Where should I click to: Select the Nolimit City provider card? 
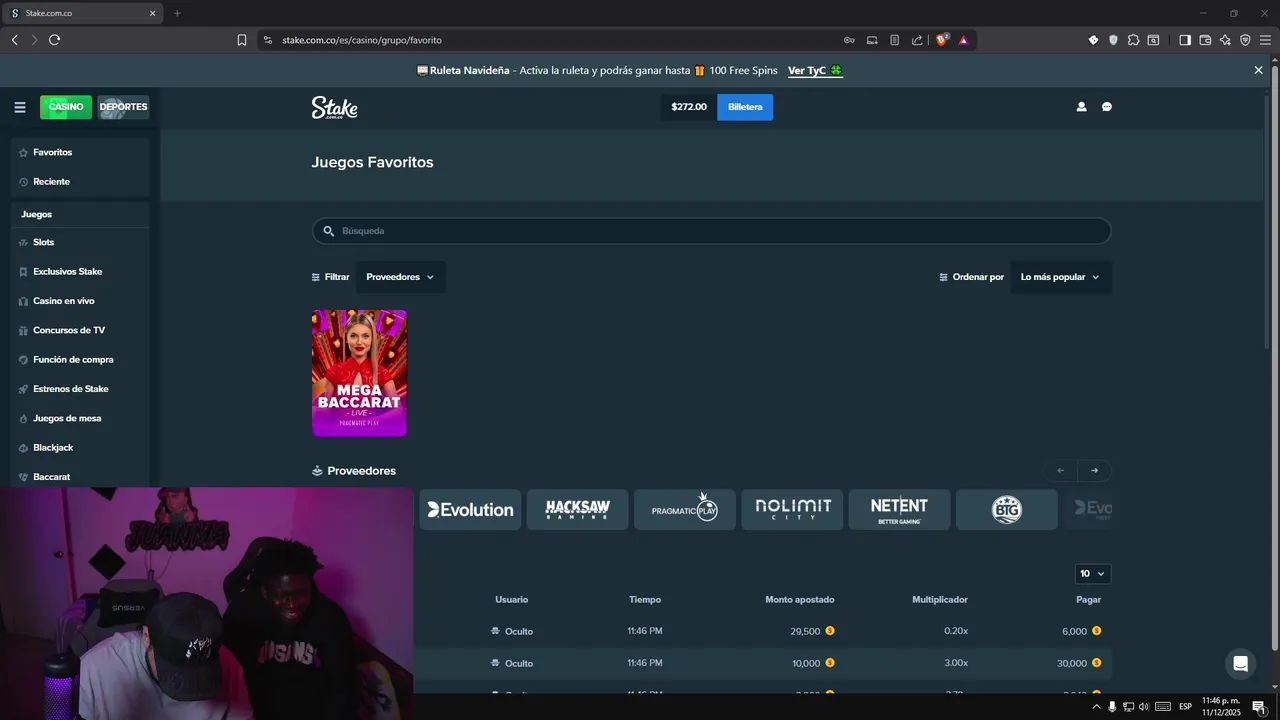coord(792,510)
